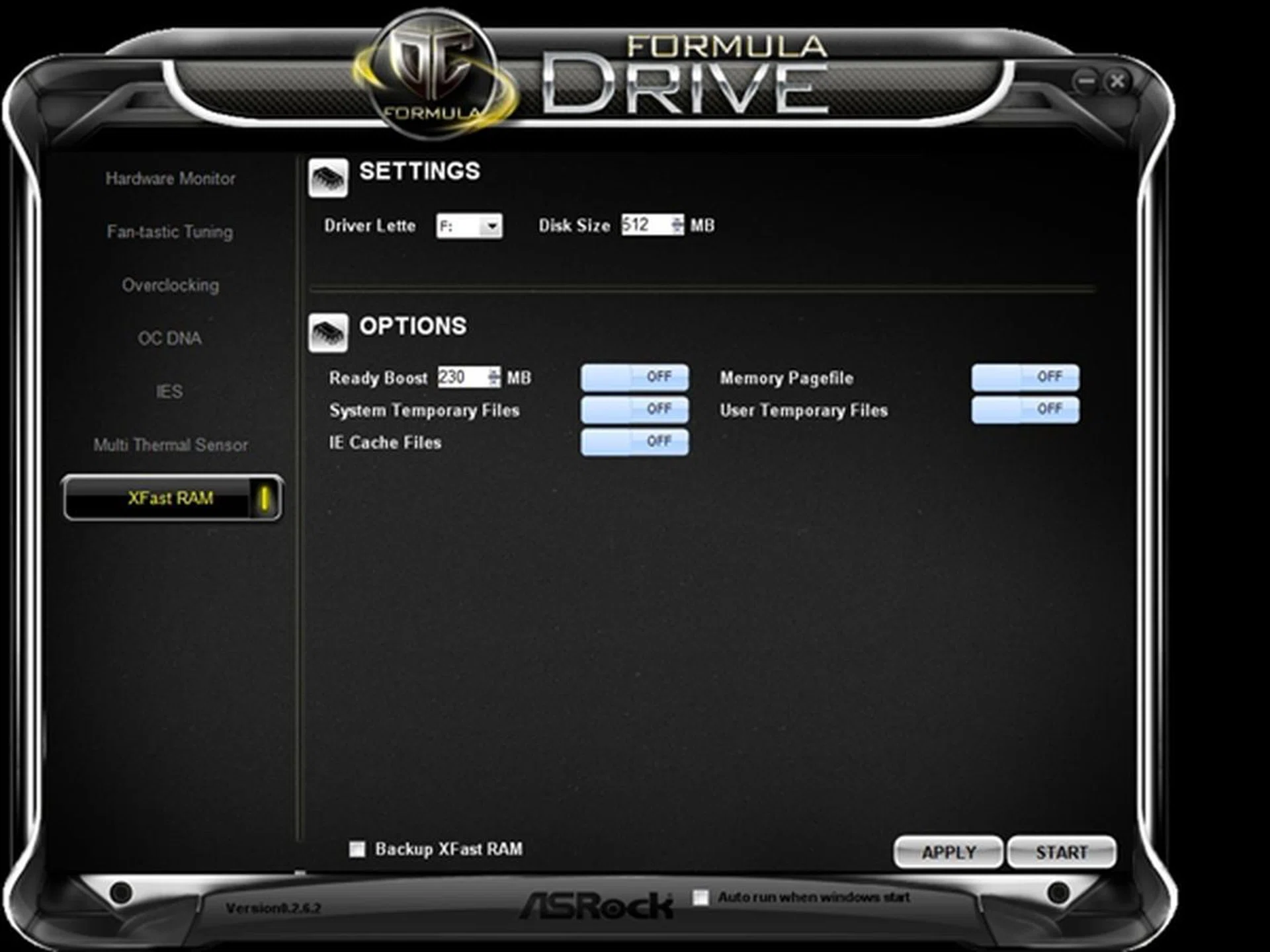Toggle Memory Pagefile switch
Viewport: 1270px width, 952px height.
click(1025, 376)
